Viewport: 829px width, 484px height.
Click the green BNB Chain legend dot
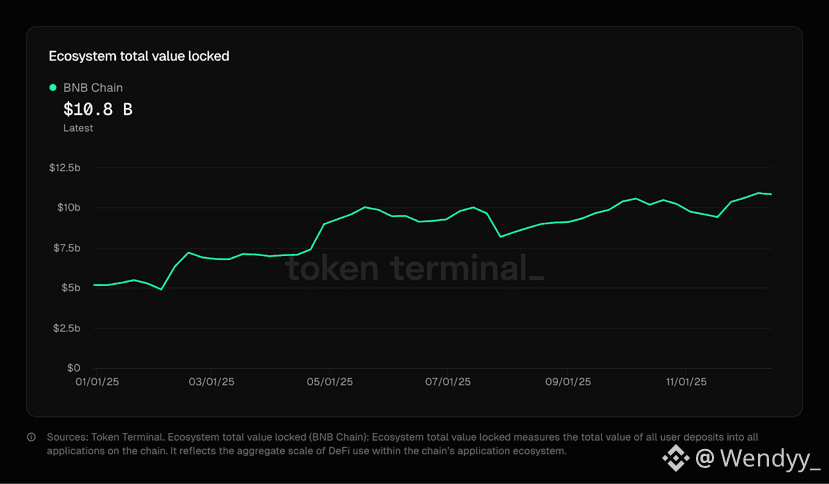(53, 88)
